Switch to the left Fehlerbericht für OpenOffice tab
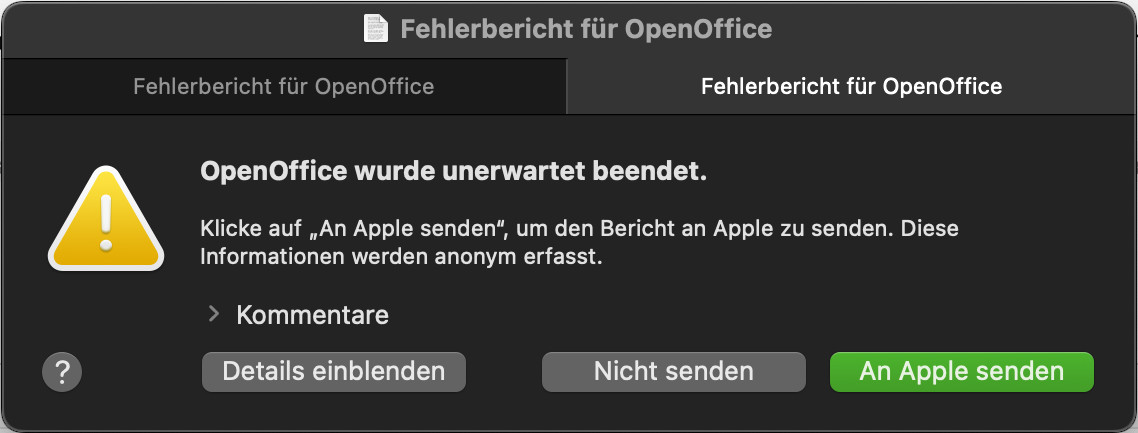Image resolution: width=1138 pixels, height=433 pixels. [x=283, y=86]
